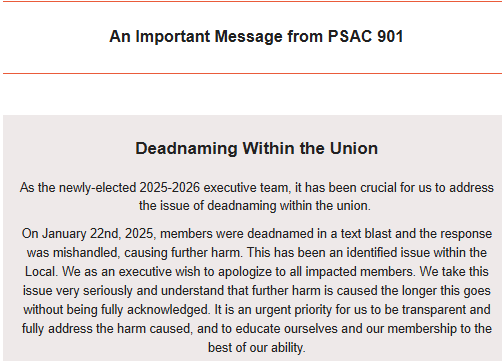Click the date "January 22nd, 2025"

(99, 234)
